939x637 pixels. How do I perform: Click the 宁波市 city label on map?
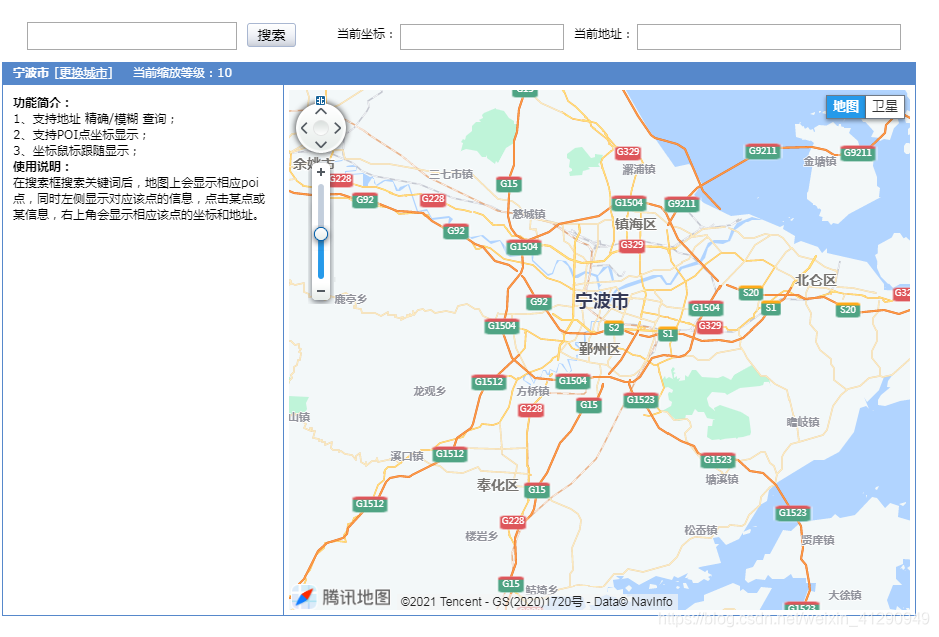click(x=602, y=301)
